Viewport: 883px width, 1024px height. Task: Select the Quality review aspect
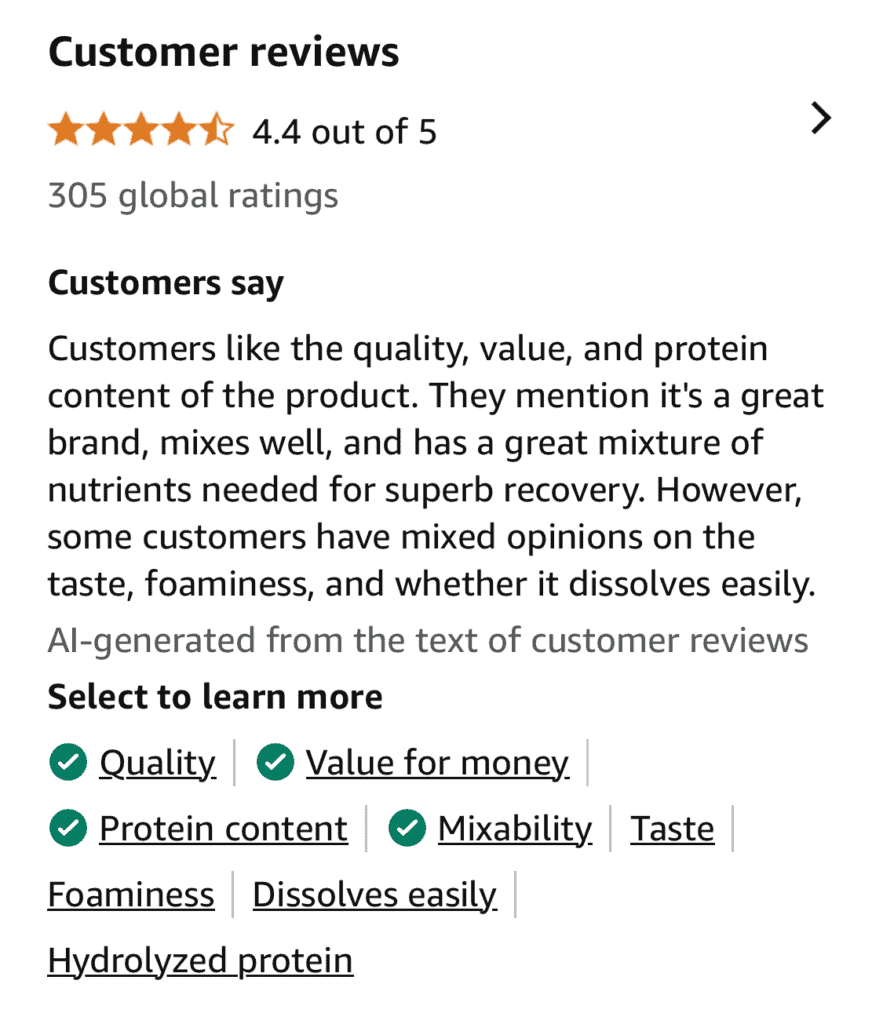tap(157, 762)
